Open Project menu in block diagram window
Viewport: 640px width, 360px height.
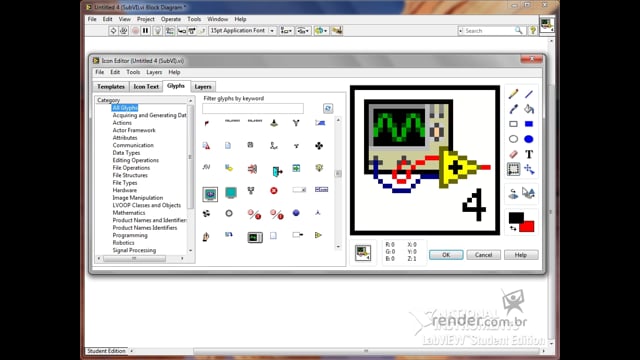click(x=146, y=19)
